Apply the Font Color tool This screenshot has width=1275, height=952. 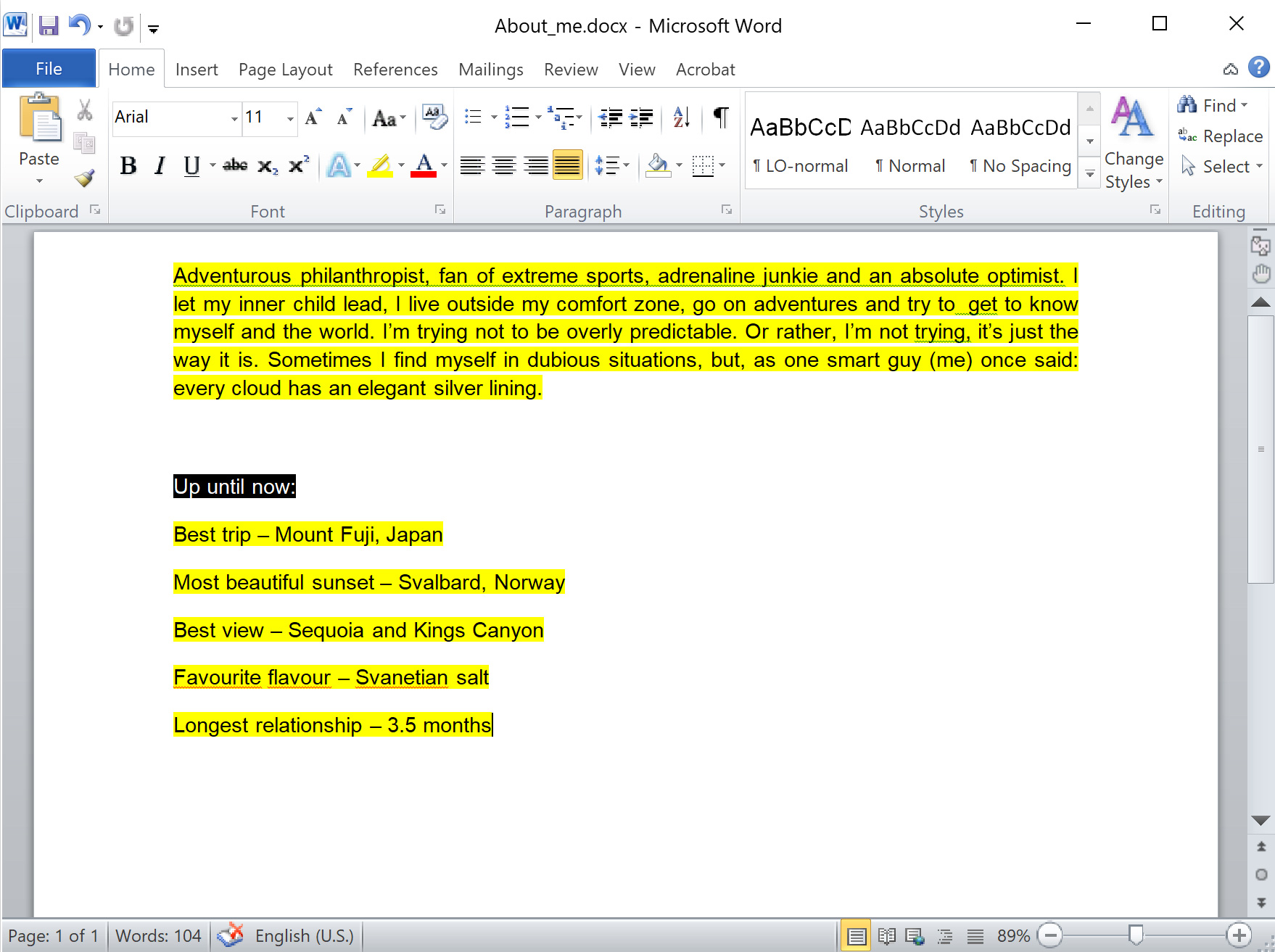[424, 165]
